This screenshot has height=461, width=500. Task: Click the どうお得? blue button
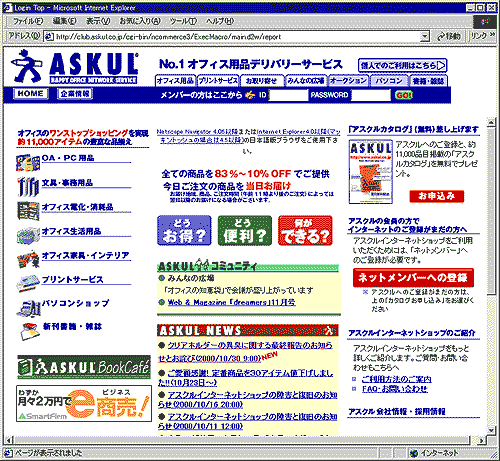184,231
